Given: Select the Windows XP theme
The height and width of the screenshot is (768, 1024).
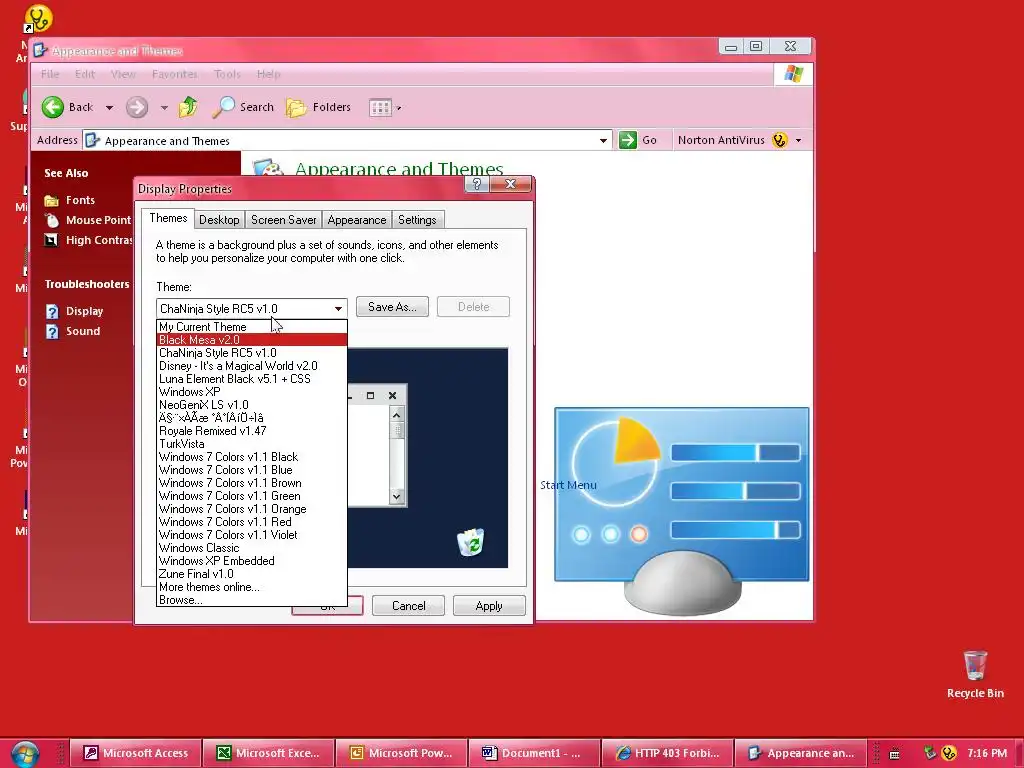Looking at the screenshot, I should pyautogui.click(x=251, y=392).
